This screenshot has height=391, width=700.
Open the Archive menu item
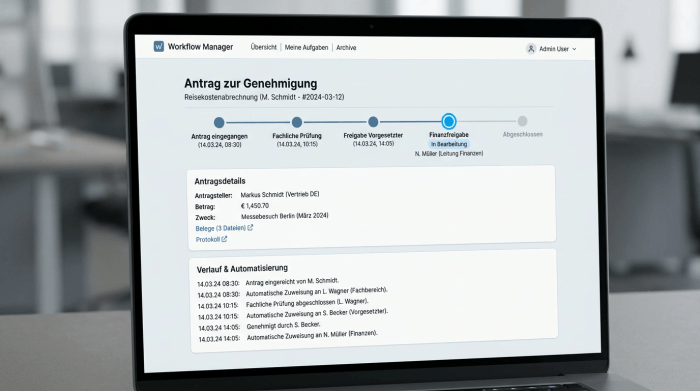(x=346, y=47)
